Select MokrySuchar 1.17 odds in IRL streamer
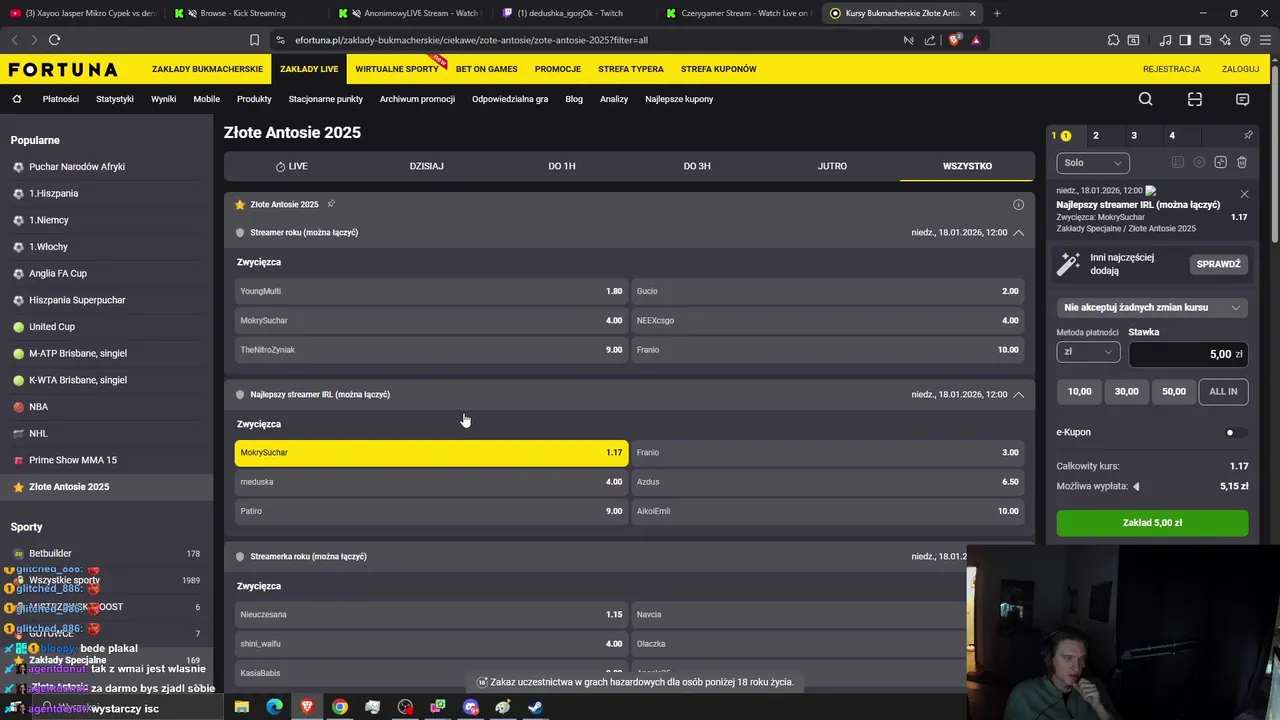The height and width of the screenshot is (720, 1280). point(431,453)
